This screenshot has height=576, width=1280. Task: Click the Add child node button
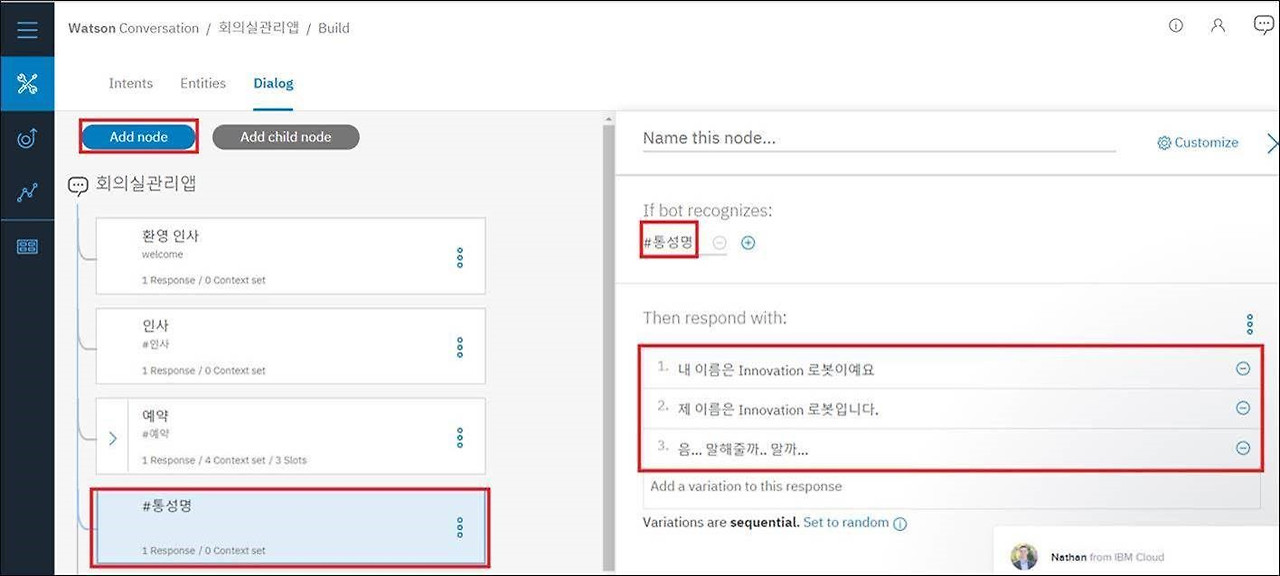(286, 137)
